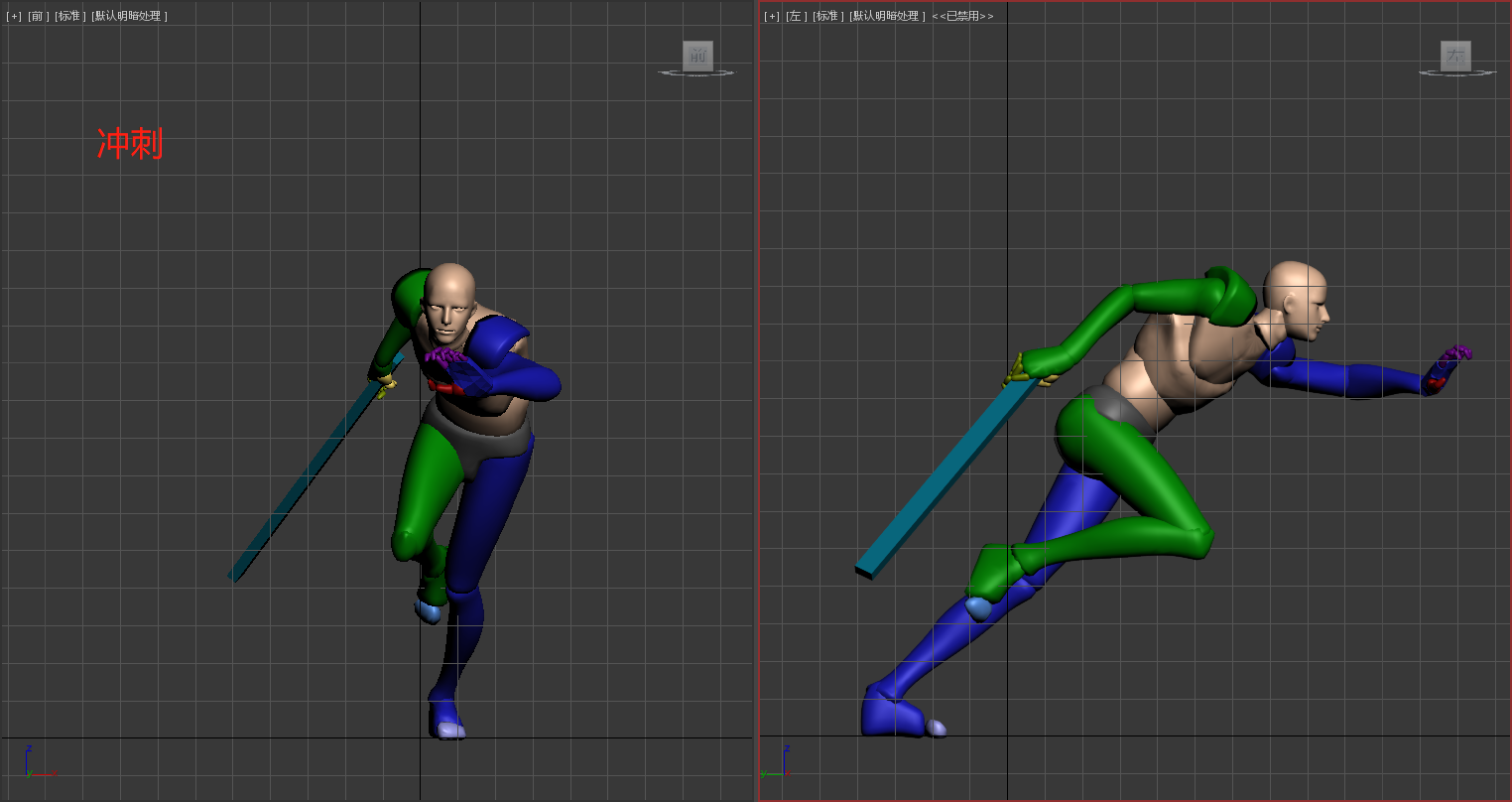Click the 左 ViewCube face in left viewport
Viewport: 1512px width, 802px height.
click(x=1455, y=56)
